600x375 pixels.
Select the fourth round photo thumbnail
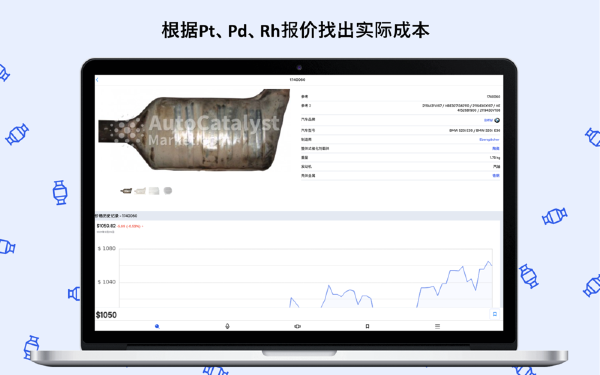pos(168,190)
